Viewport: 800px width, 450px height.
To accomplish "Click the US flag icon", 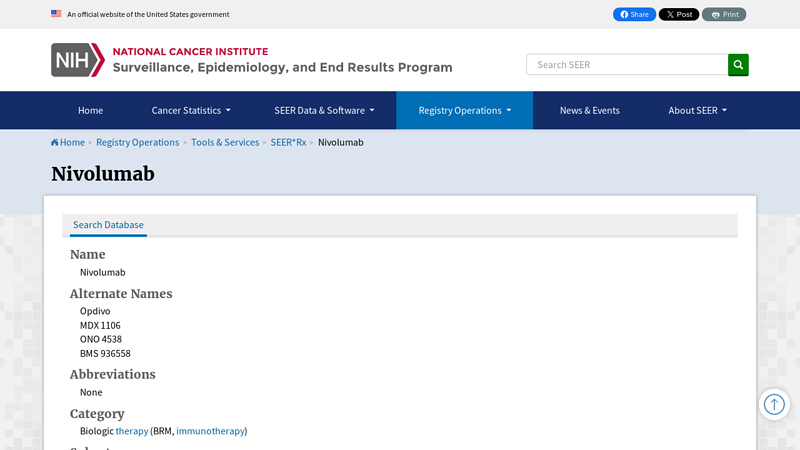I will (x=56, y=14).
